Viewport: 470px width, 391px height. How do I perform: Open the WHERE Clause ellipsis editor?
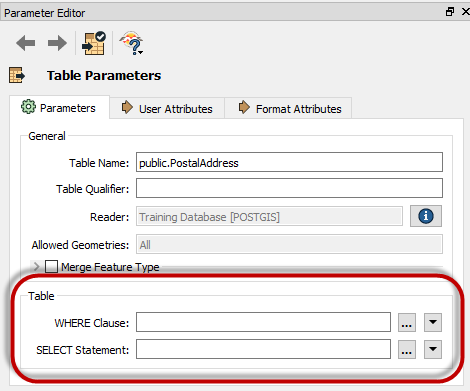407,322
